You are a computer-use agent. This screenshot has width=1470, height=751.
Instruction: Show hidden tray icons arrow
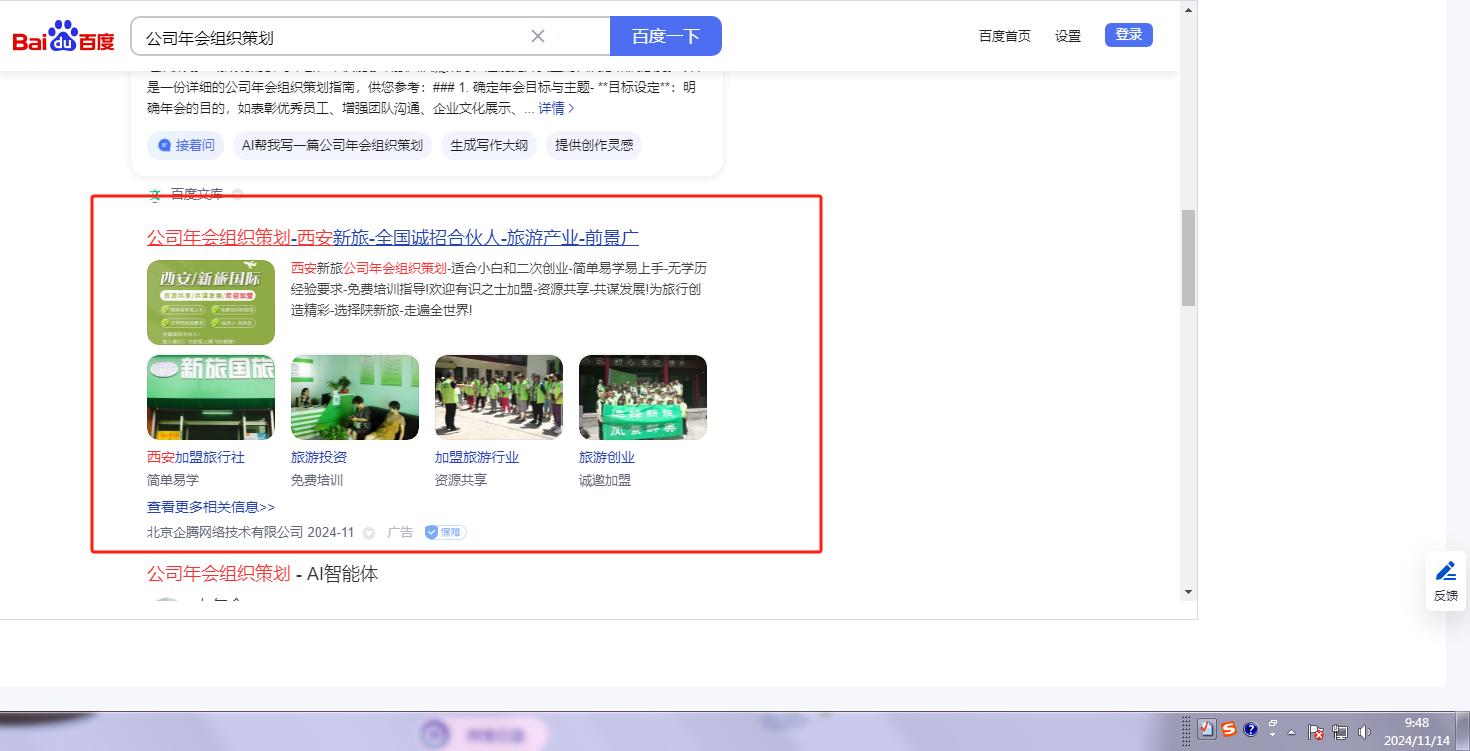tap(1291, 731)
